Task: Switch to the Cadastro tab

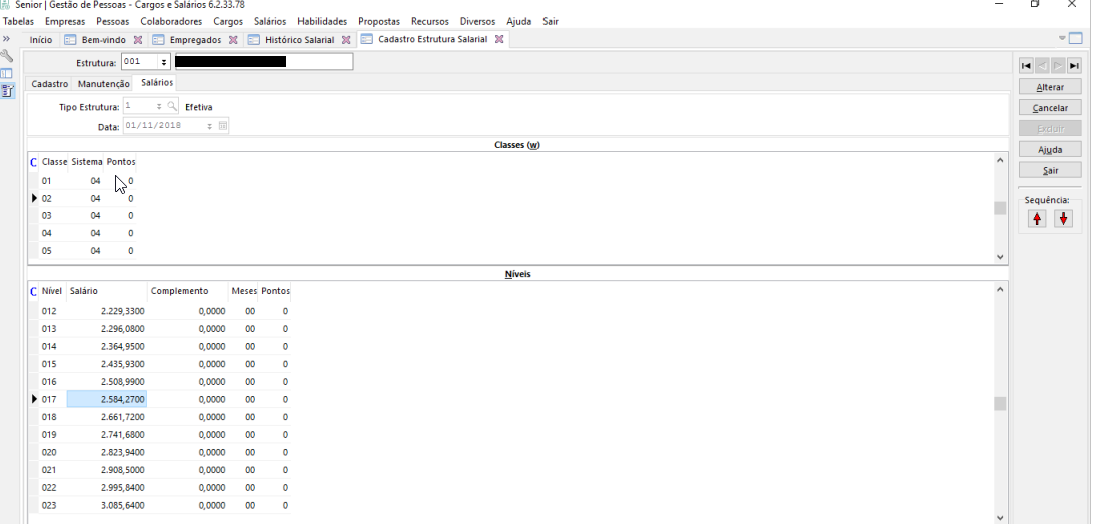Action: pos(50,84)
